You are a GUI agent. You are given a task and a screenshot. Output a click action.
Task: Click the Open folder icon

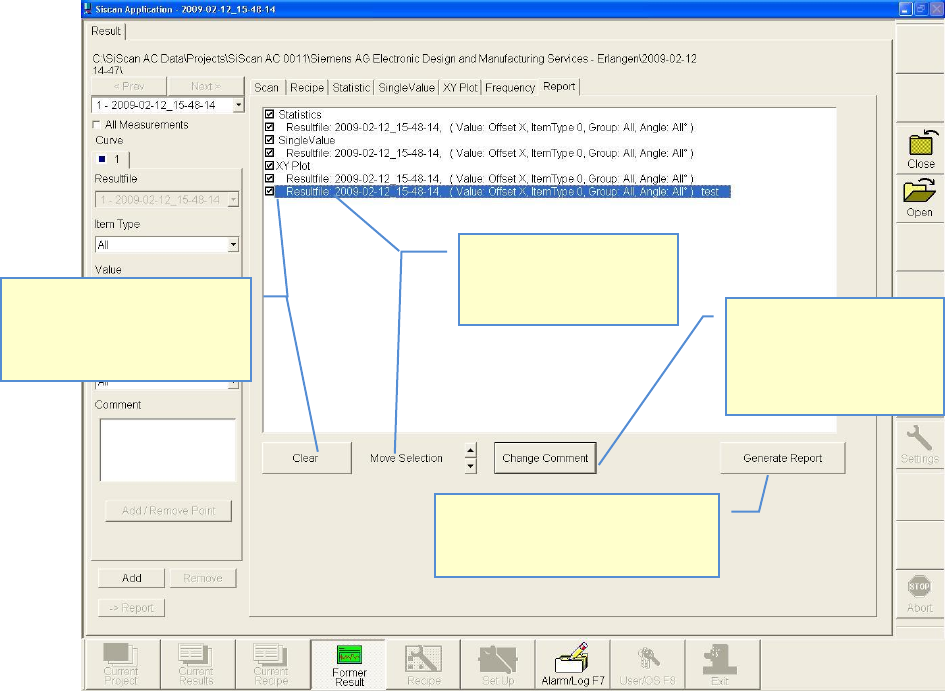tap(920, 193)
